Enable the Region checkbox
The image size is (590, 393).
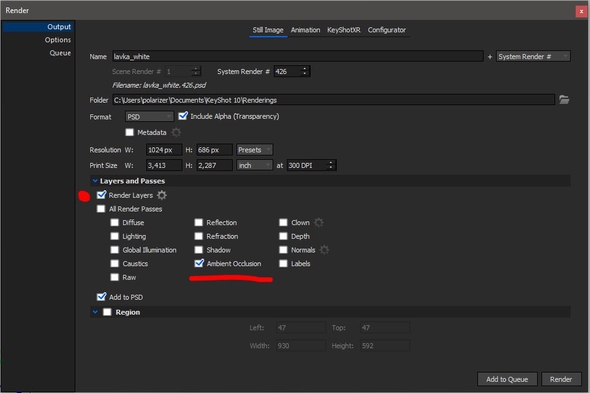pos(107,312)
